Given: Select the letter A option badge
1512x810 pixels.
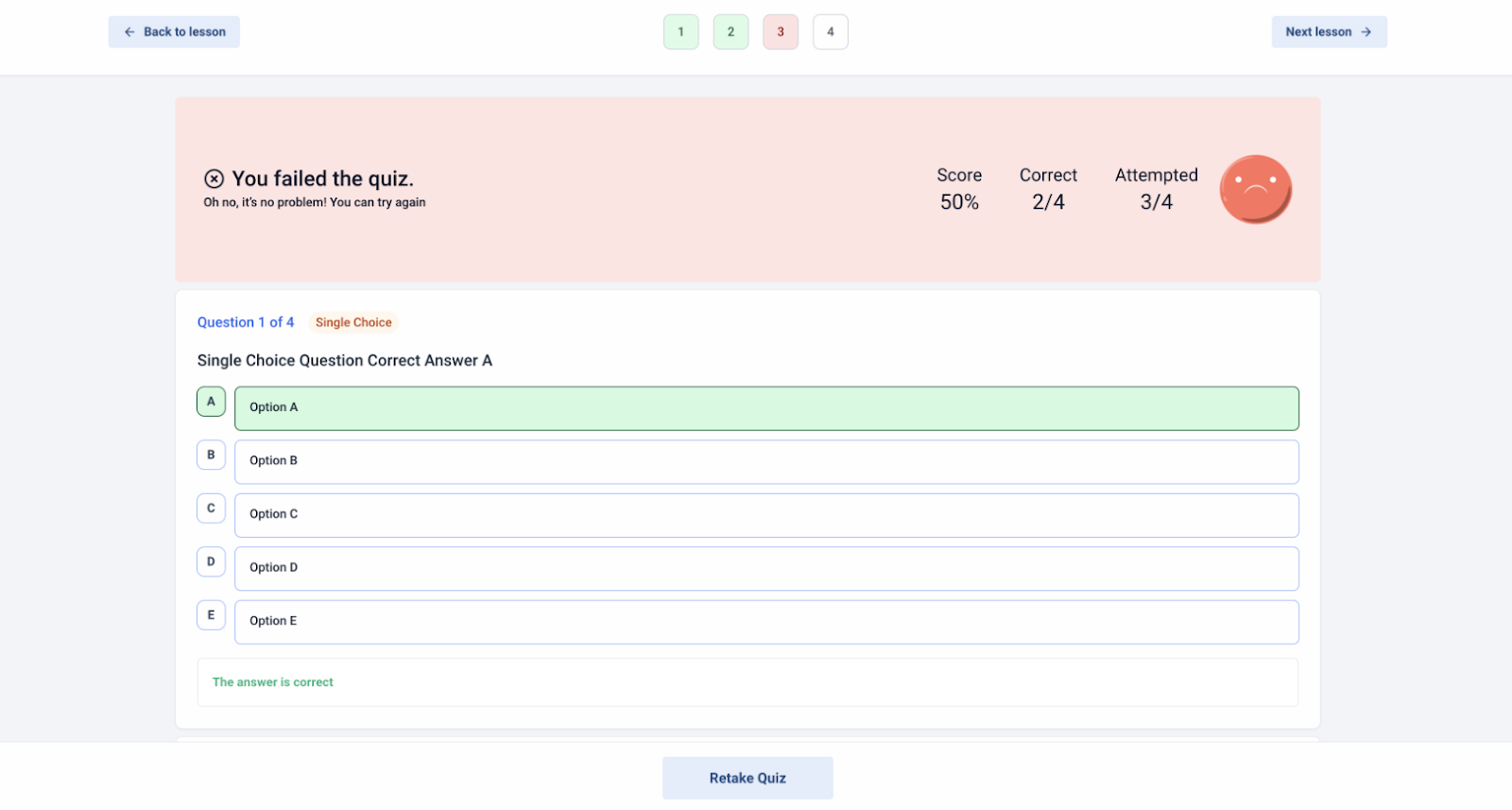Looking at the screenshot, I should (x=211, y=402).
